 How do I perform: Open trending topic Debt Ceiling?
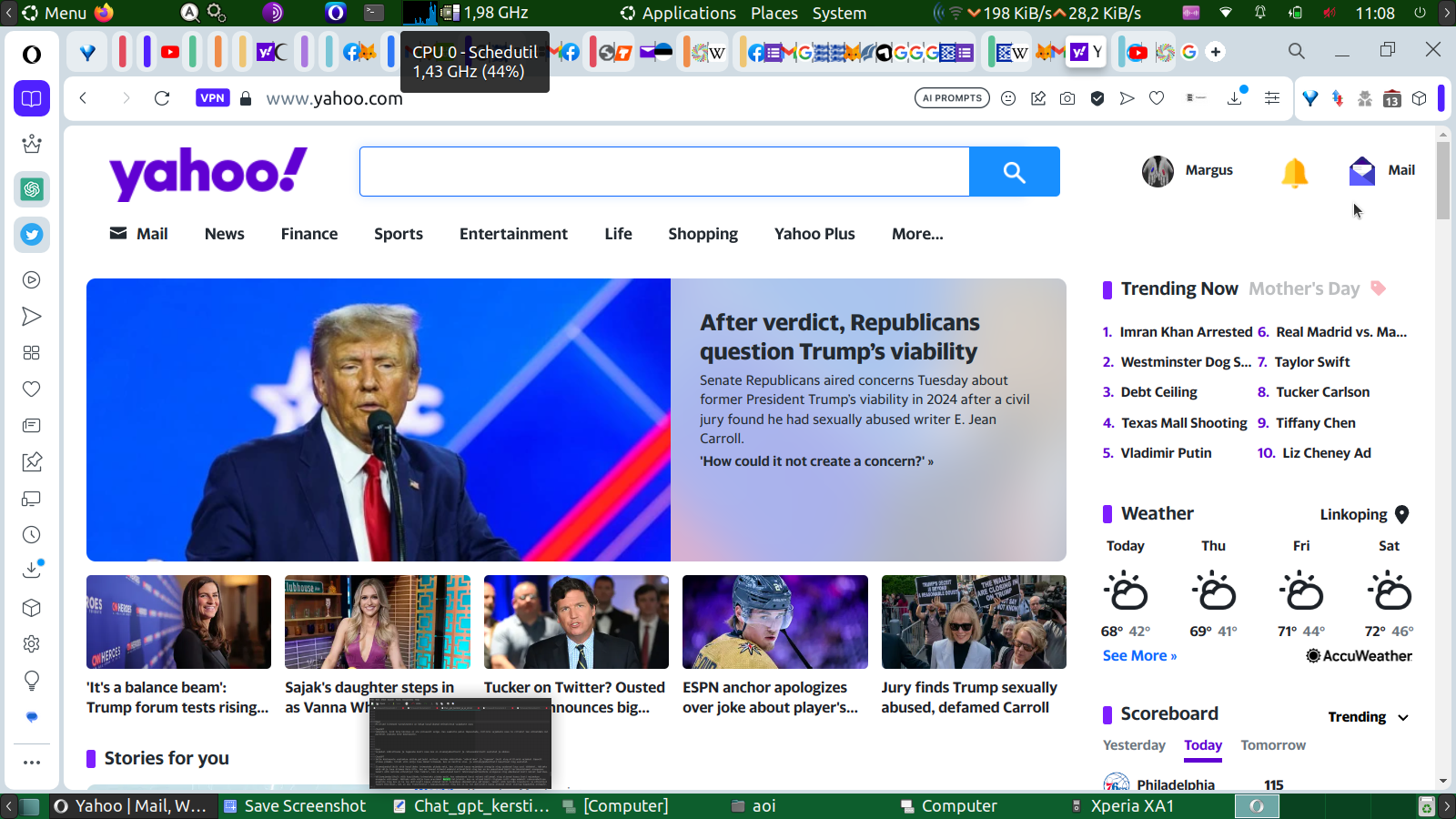tap(1158, 392)
